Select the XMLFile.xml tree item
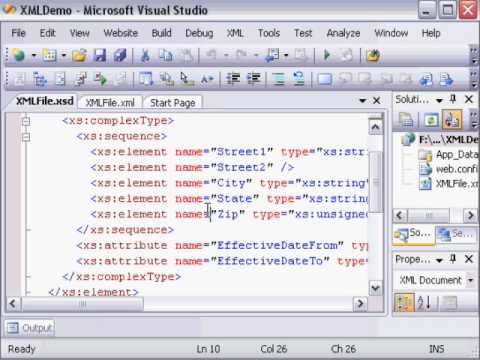Image resolution: width=480 pixels, height=360 pixels. (x=457, y=184)
